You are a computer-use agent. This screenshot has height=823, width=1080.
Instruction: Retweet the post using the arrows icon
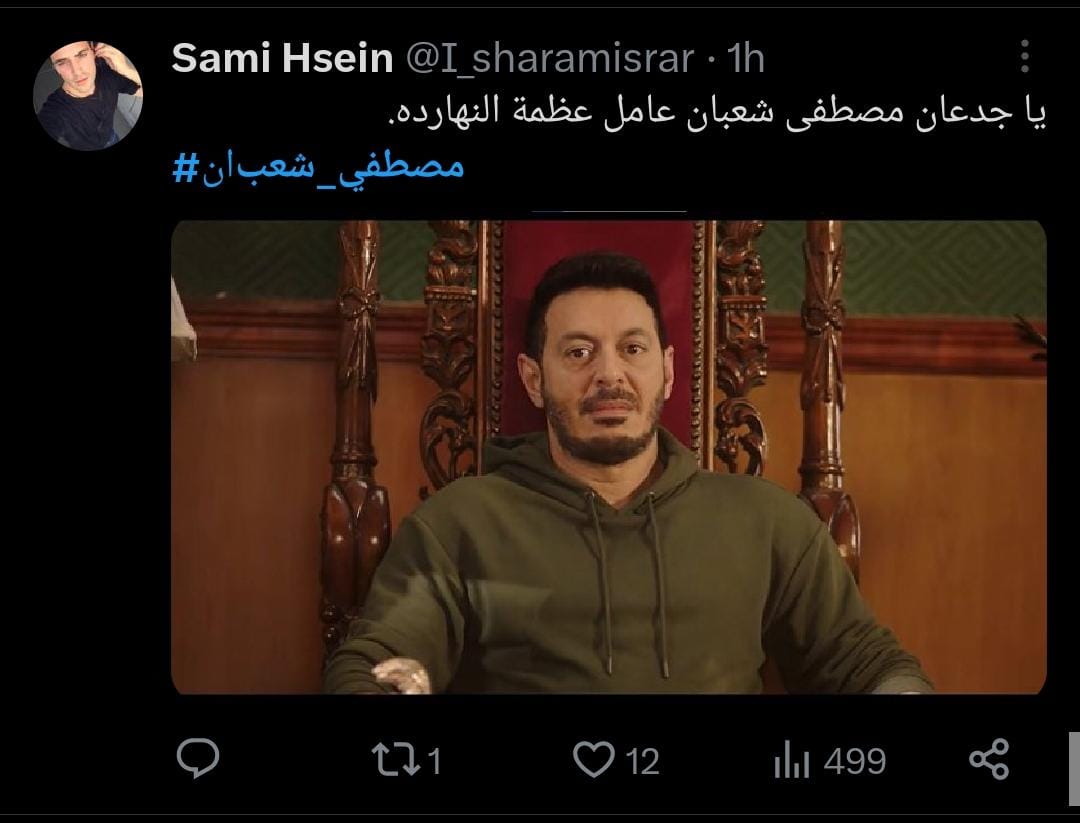[395, 760]
